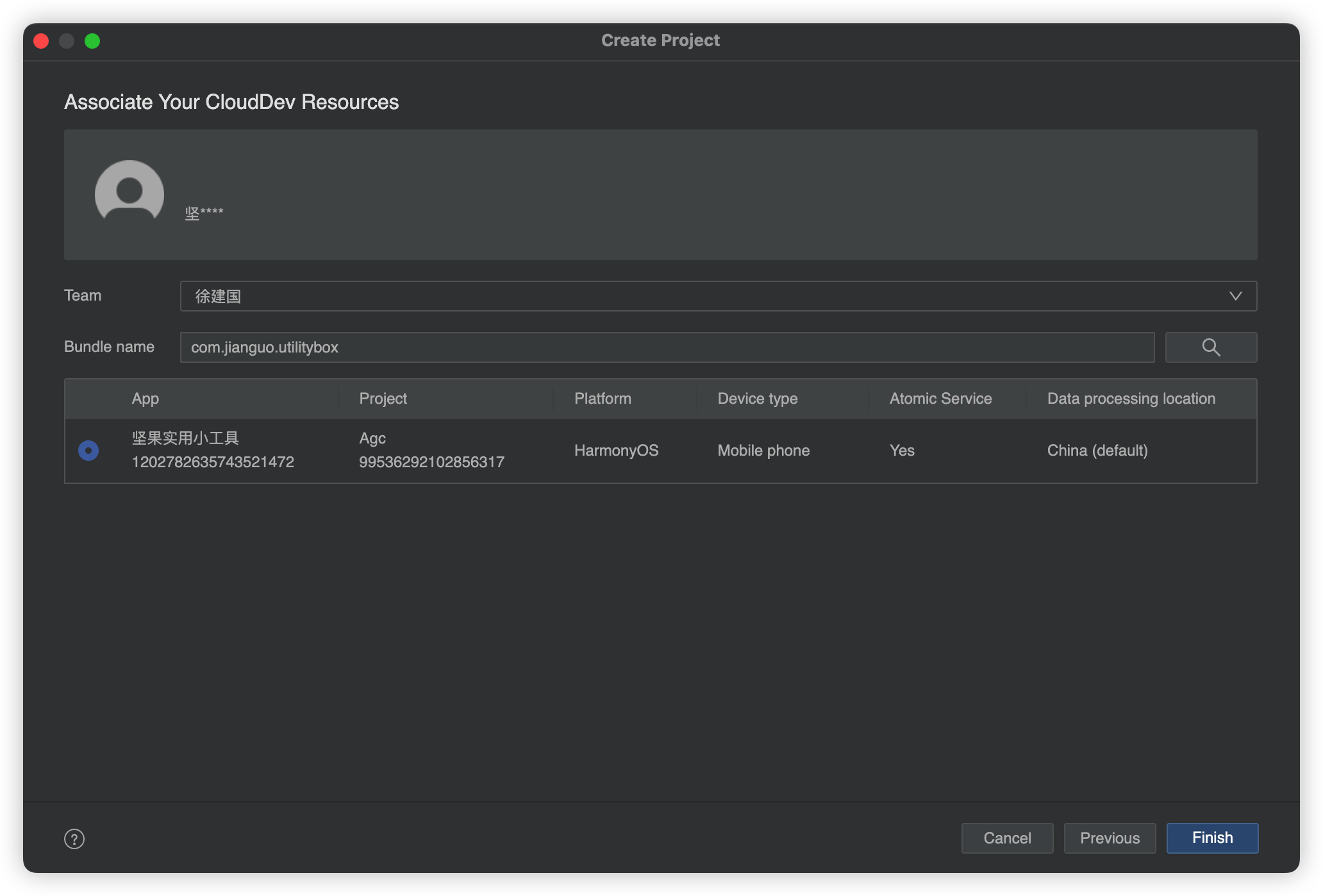Click the macOS yellow minimize button

67,40
